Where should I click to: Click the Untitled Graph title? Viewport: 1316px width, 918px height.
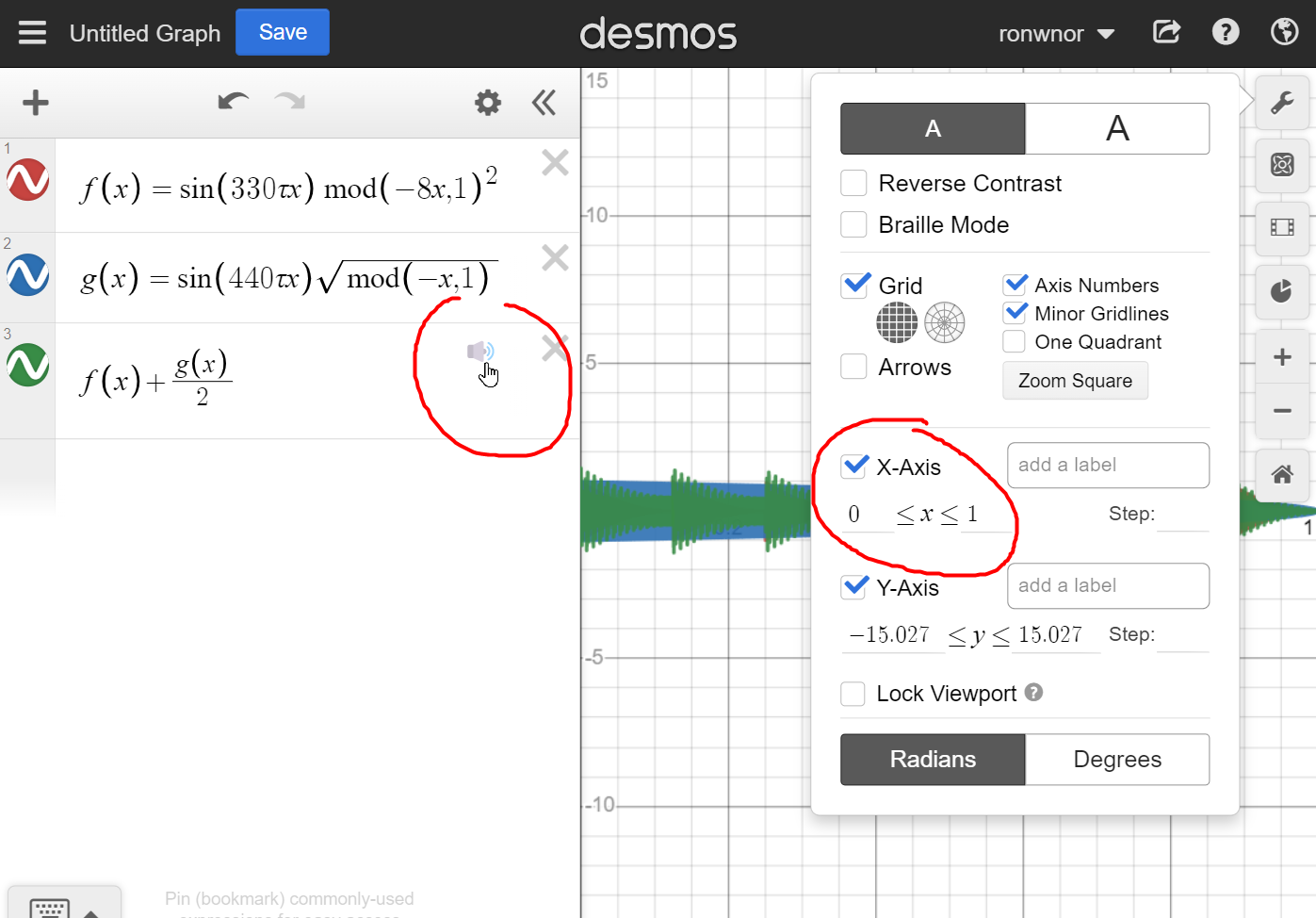pos(145,34)
